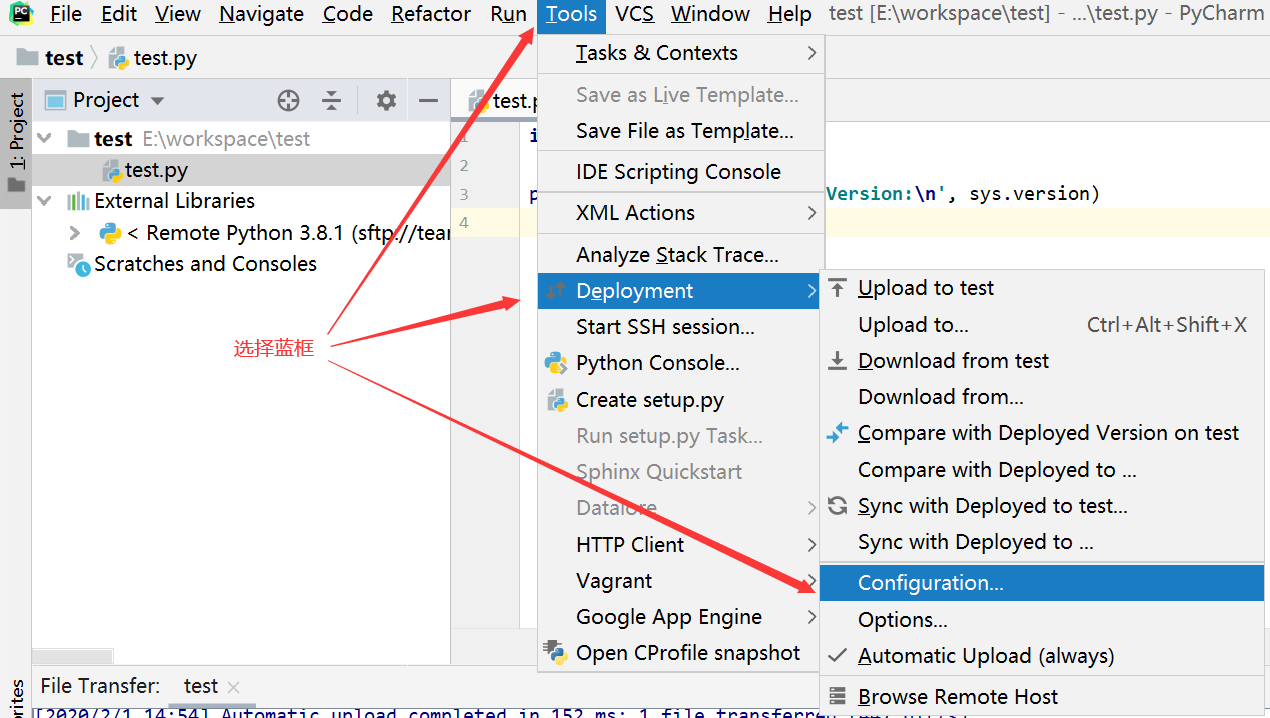Open Project panel settings gear
Screen dimensions: 1270x718
386,100
